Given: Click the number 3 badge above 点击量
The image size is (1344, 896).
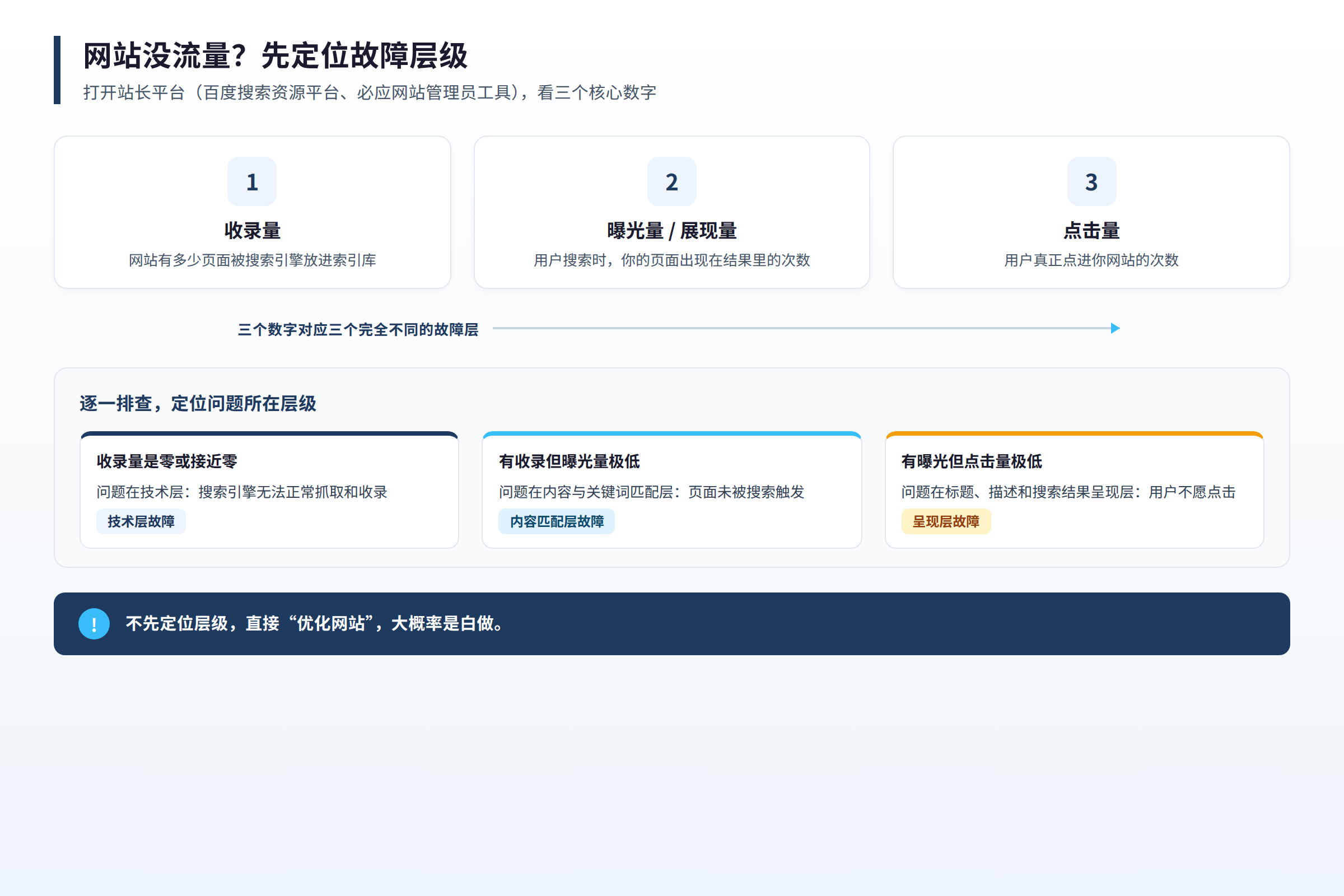Looking at the screenshot, I should coord(1091,181).
